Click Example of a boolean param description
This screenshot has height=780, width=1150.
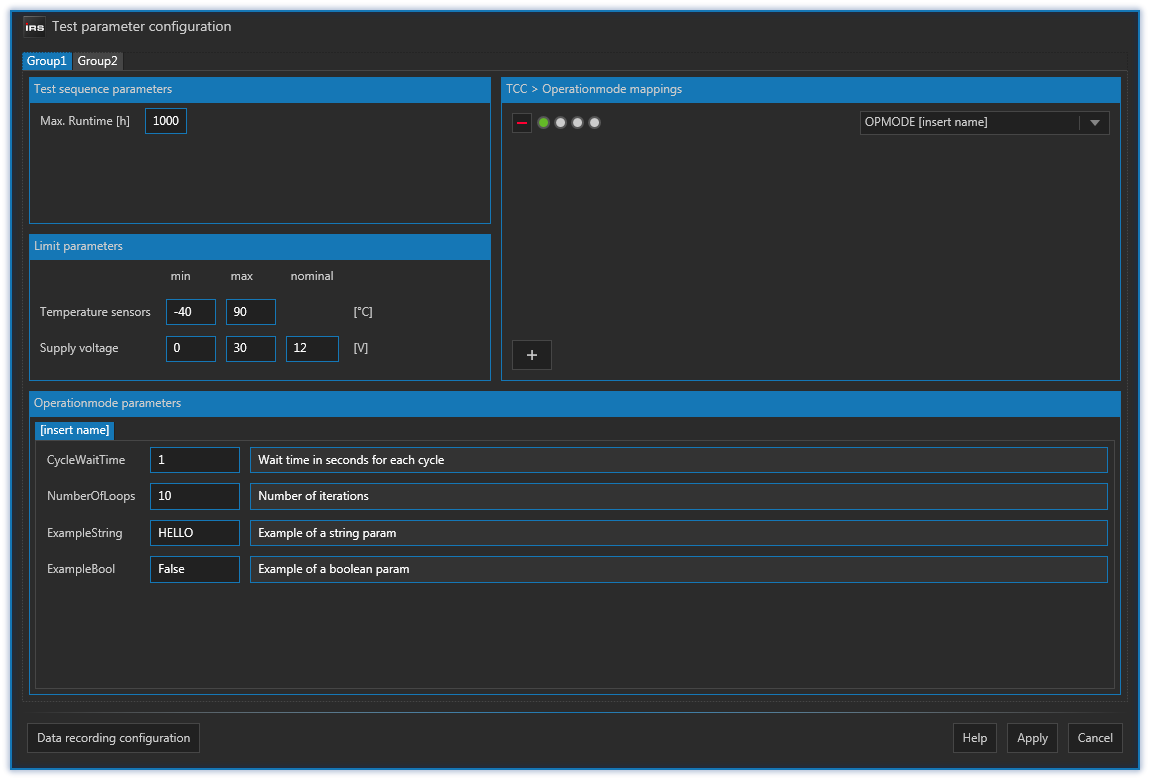click(x=678, y=570)
